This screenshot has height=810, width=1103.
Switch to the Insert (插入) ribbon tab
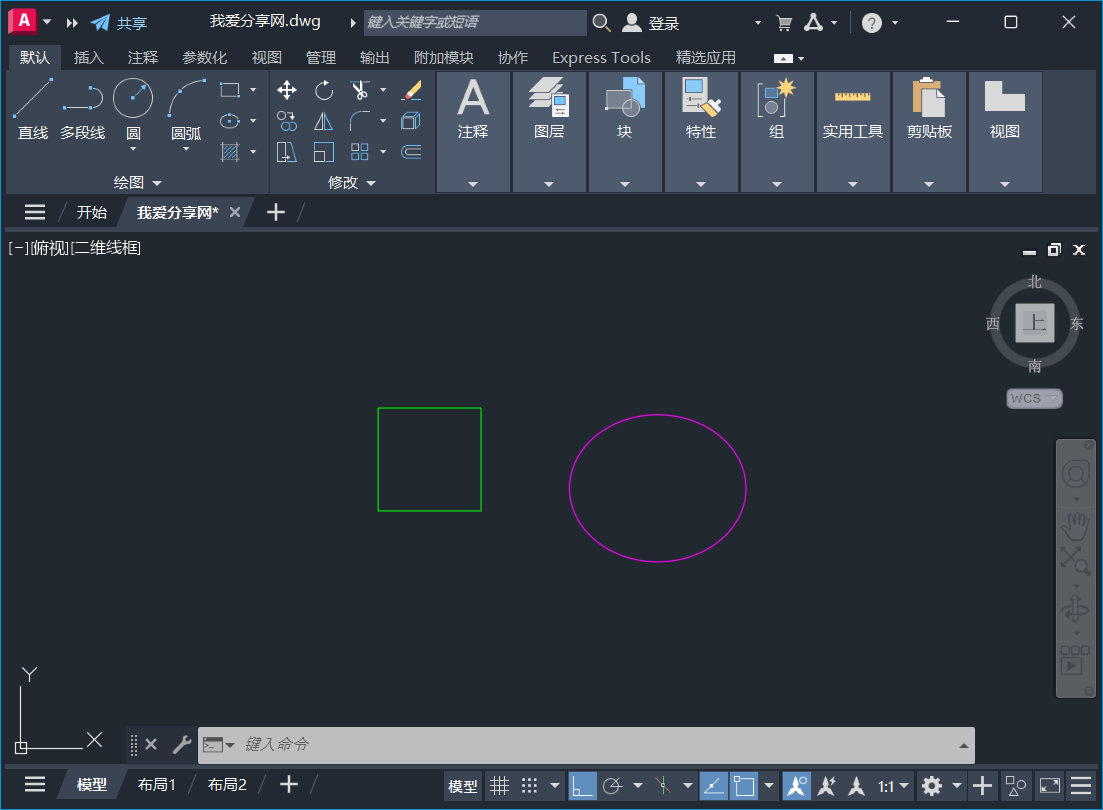point(89,58)
